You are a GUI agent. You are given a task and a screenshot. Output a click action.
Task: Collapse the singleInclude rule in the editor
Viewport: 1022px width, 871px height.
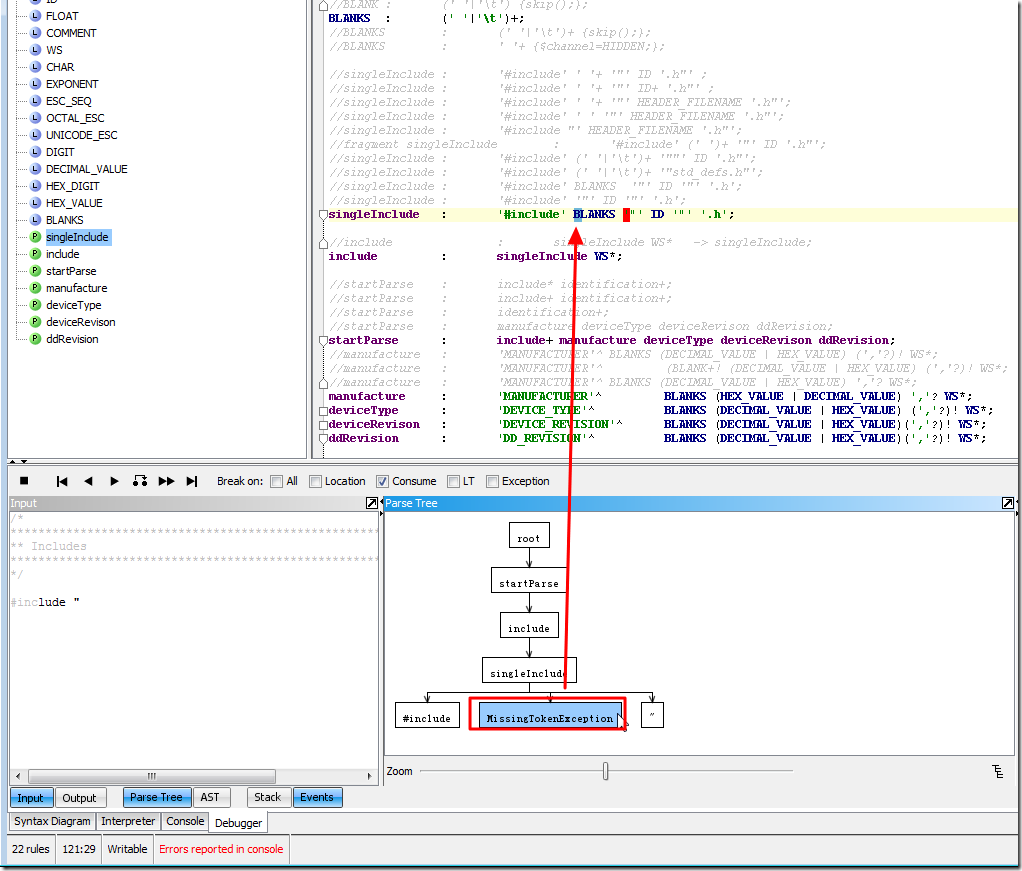(323, 215)
